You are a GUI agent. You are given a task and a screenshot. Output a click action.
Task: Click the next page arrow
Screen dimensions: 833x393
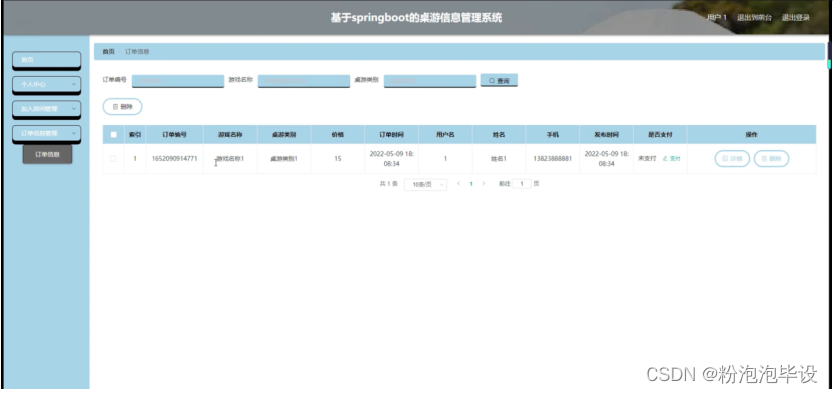pos(483,184)
